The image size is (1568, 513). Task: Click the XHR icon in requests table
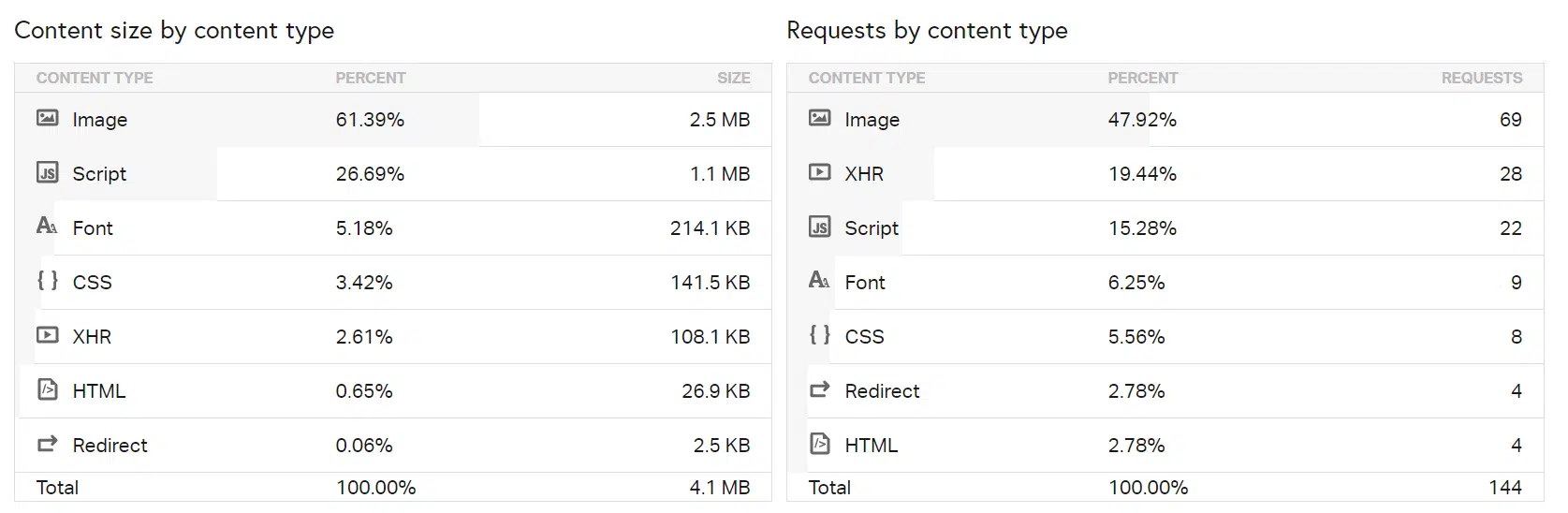click(819, 172)
